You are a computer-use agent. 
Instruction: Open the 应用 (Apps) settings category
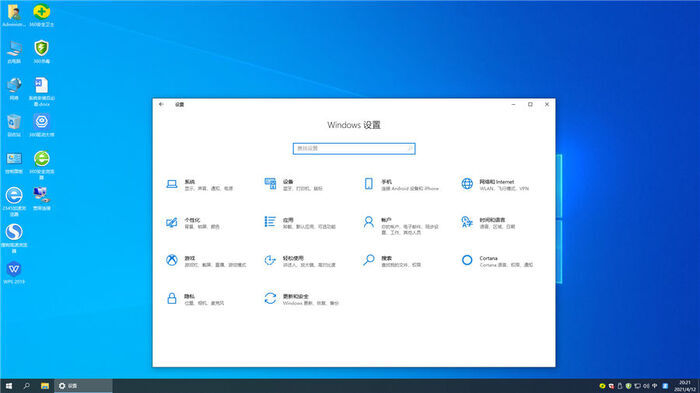tap(300, 222)
